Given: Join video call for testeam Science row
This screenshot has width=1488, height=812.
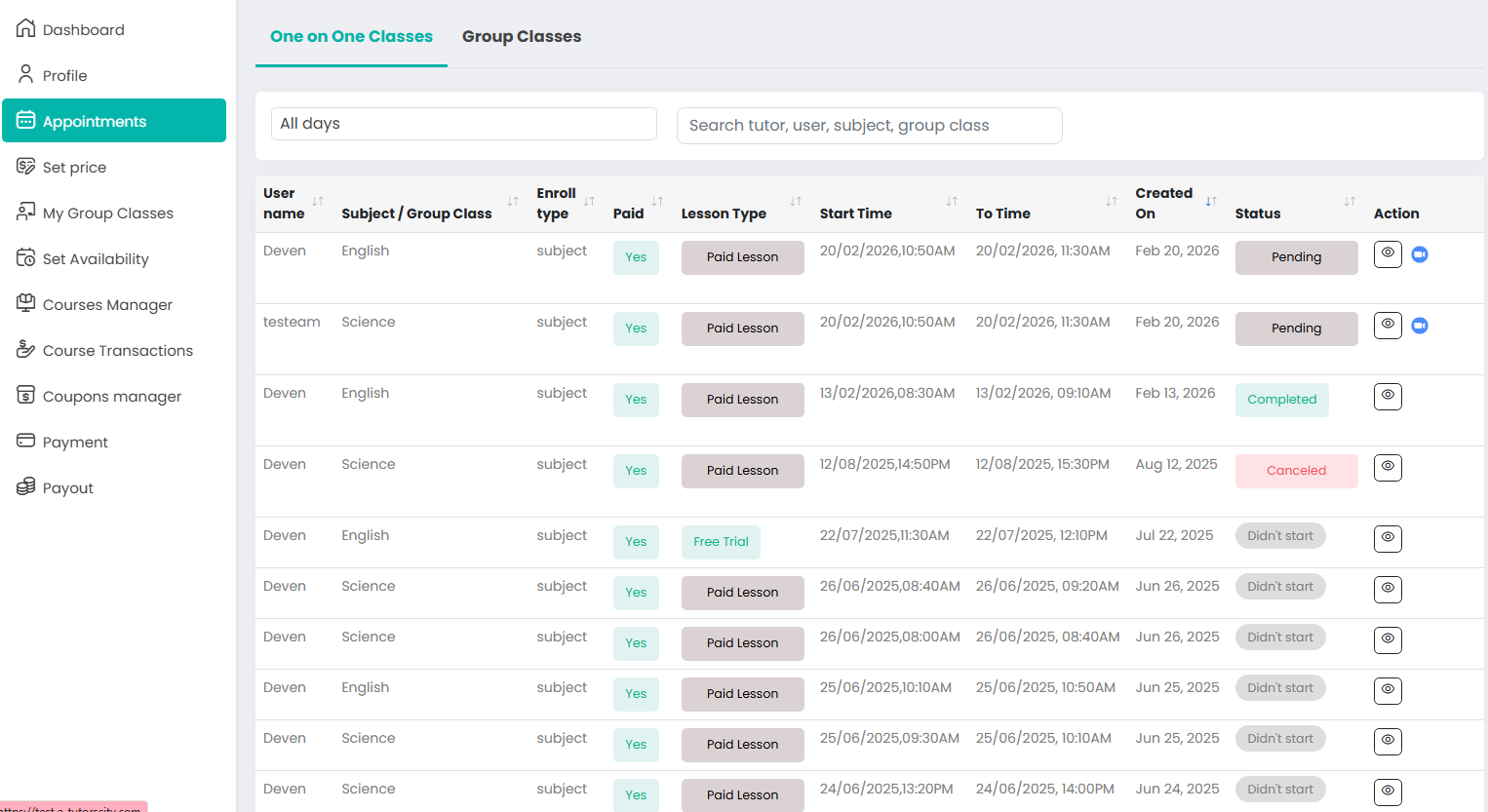Looking at the screenshot, I should tap(1420, 326).
